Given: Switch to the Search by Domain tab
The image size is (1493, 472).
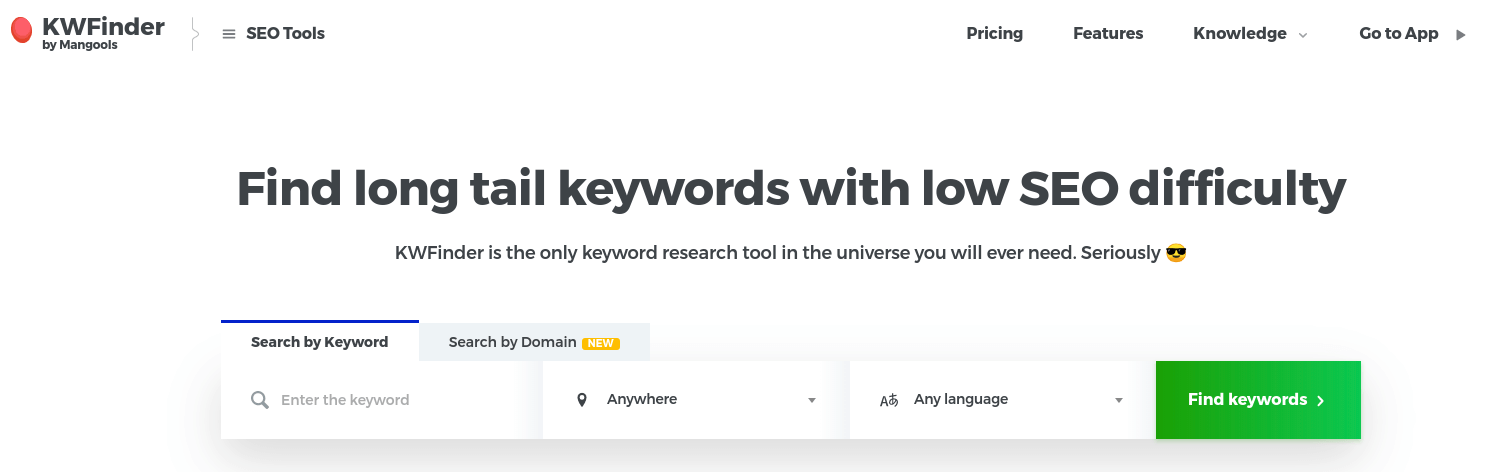Looking at the screenshot, I should click(x=512, y=342).
